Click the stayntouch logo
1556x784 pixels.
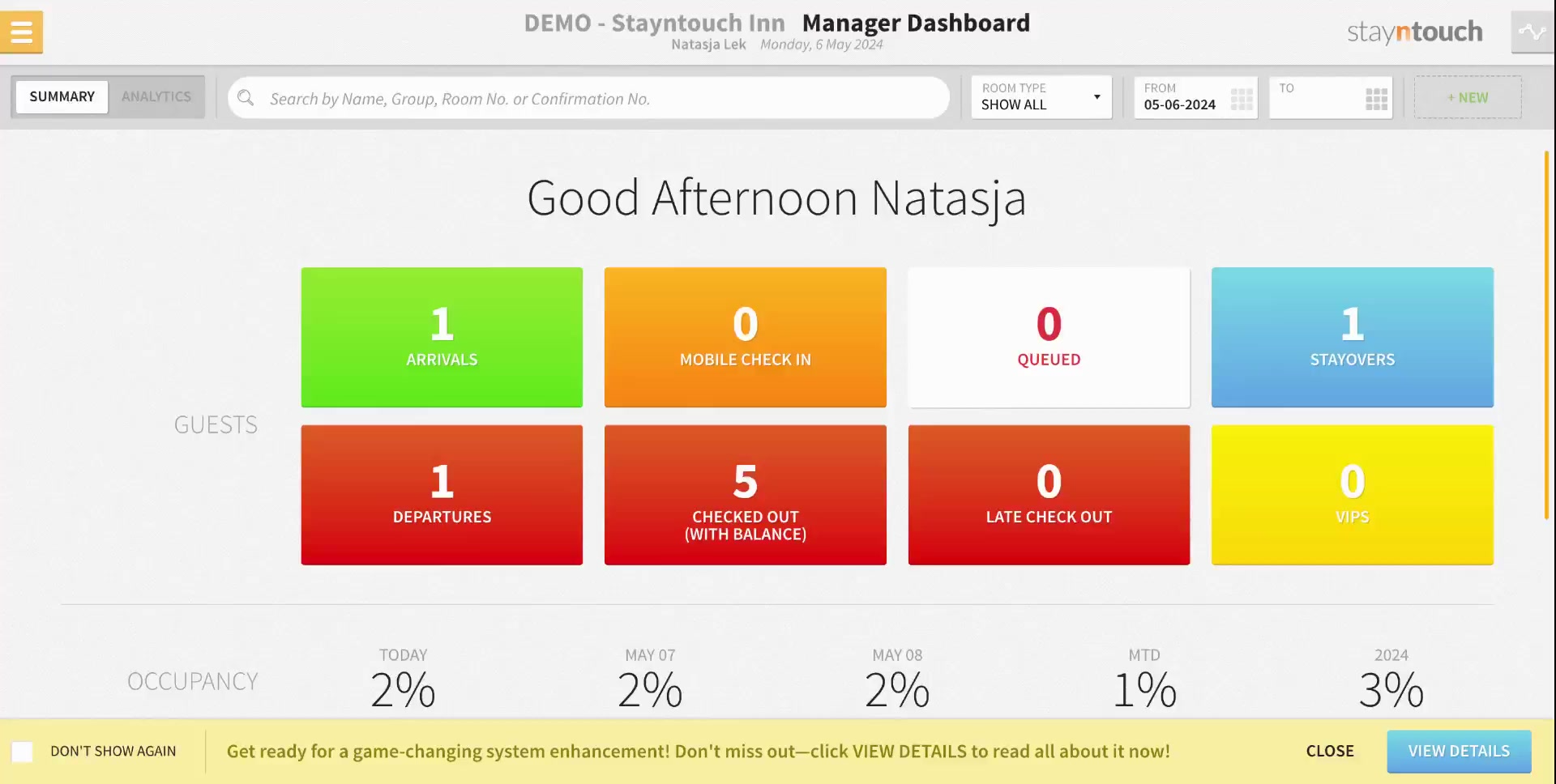[x=1414, y=32]
